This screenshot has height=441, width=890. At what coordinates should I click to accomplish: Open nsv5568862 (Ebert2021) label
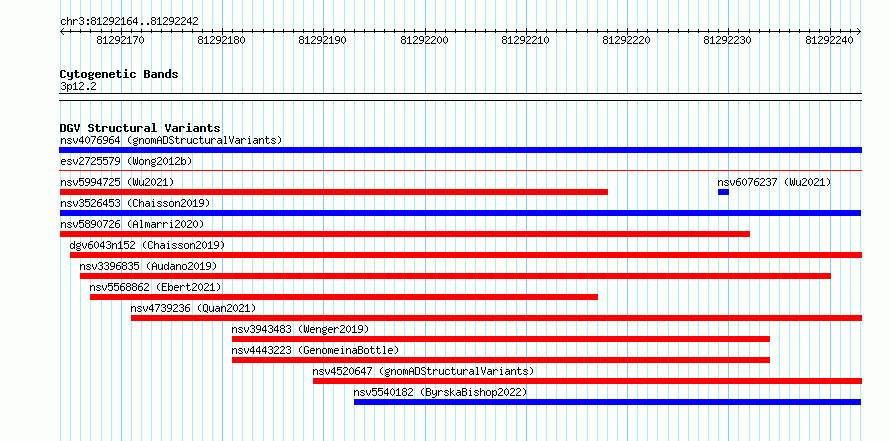[156, 287]
